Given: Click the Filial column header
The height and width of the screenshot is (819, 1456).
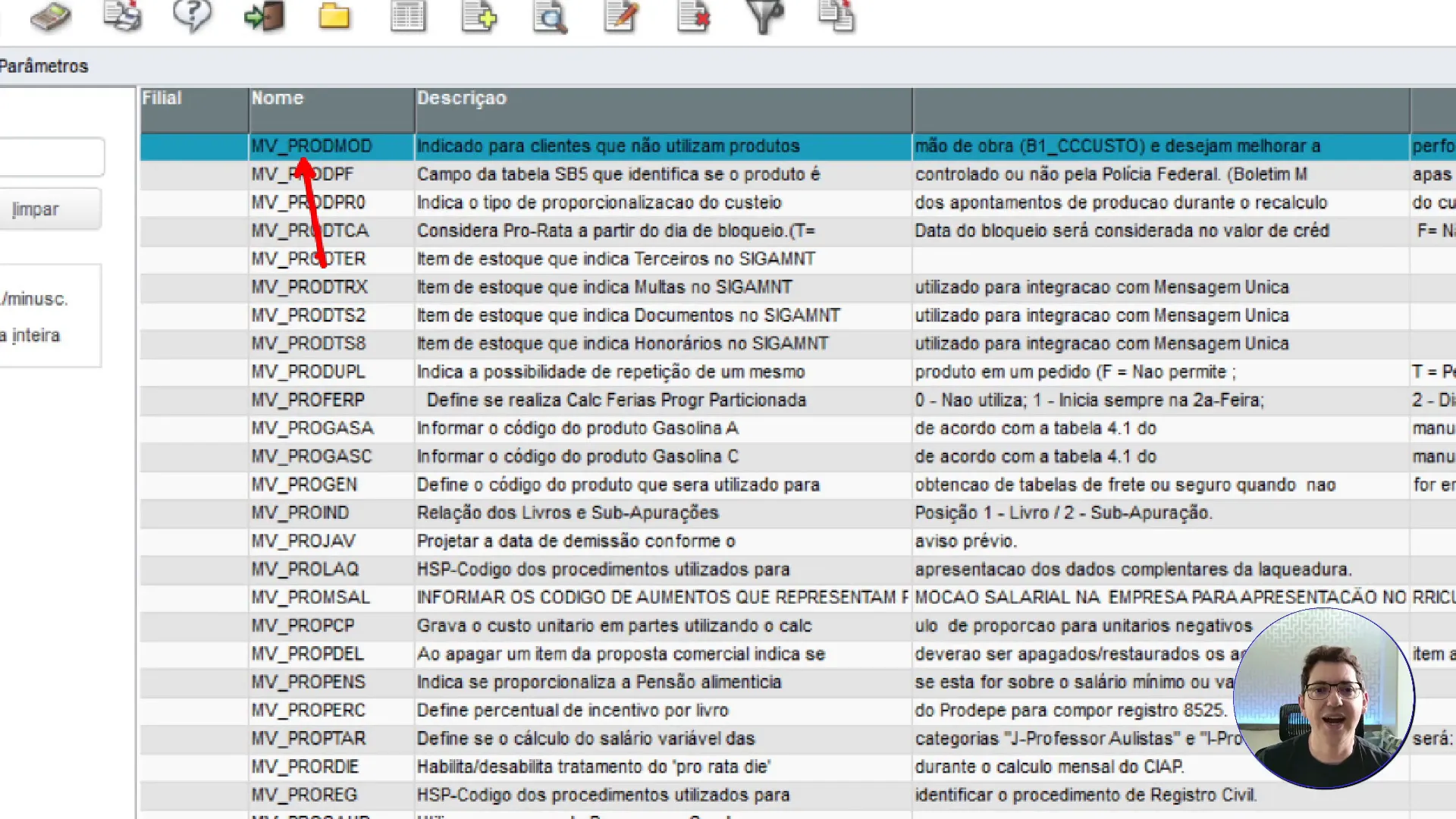Looking at the screenshot, I should coord(162,97).
